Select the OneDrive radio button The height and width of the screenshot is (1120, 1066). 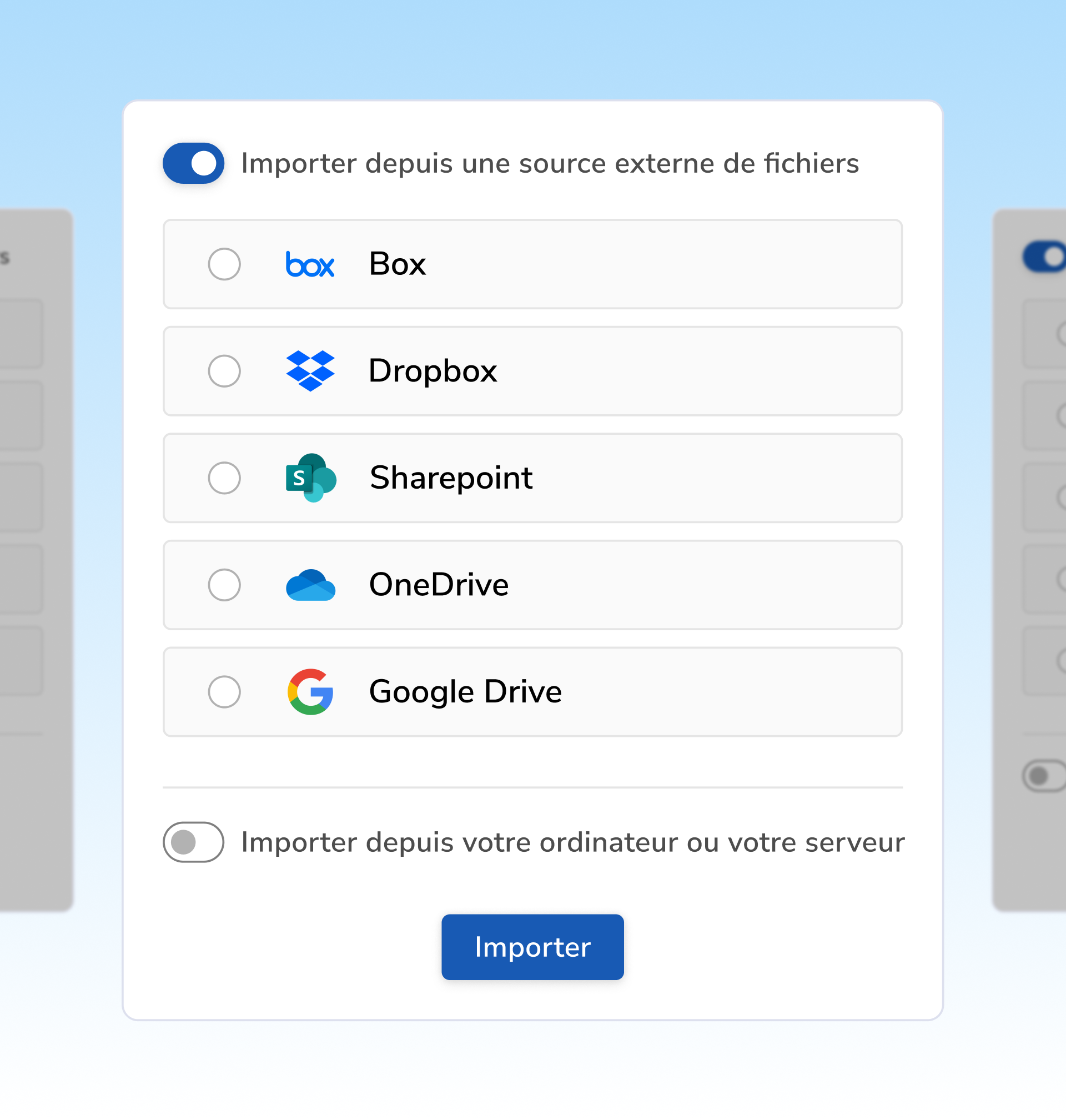point(224,585)
